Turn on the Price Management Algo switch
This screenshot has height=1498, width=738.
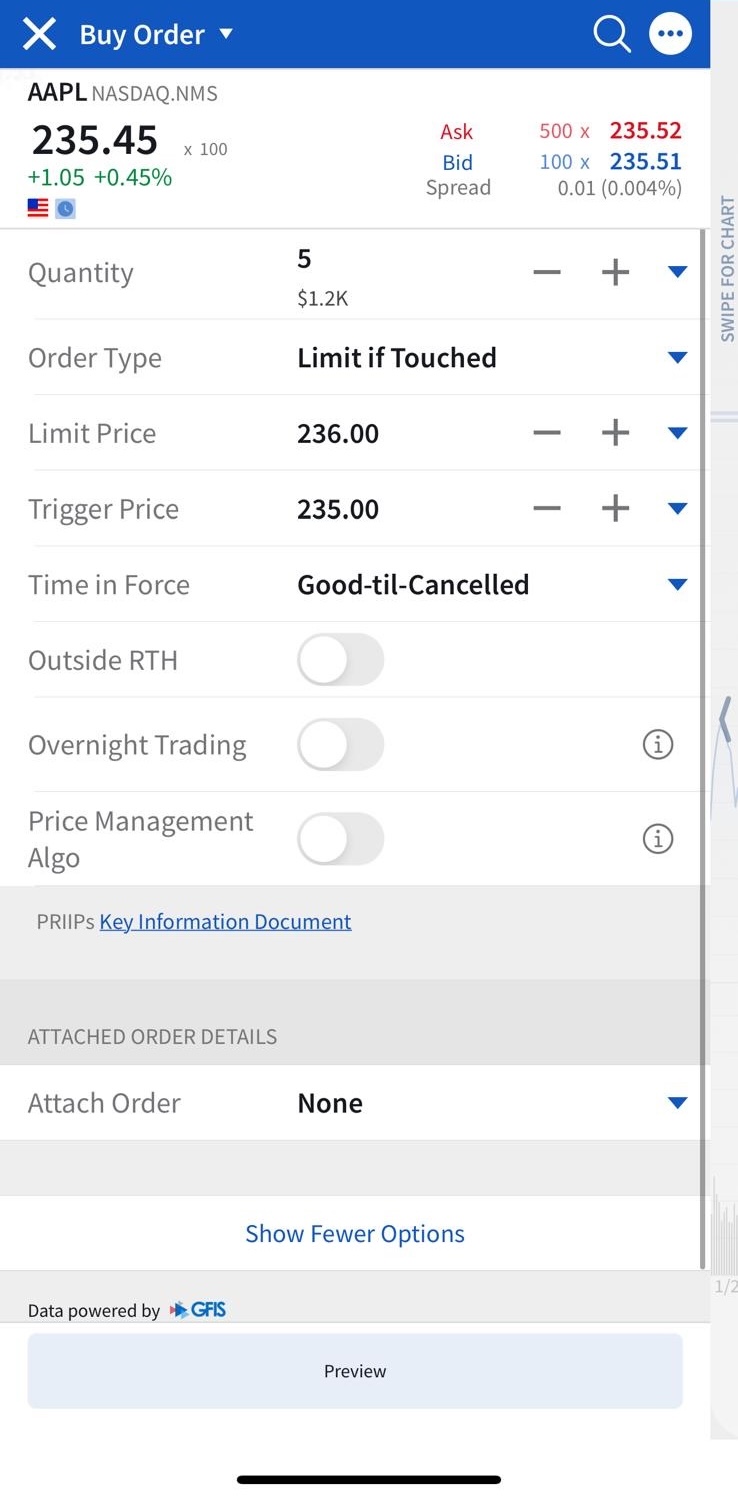pyautogui.click(x=340, y=839)
